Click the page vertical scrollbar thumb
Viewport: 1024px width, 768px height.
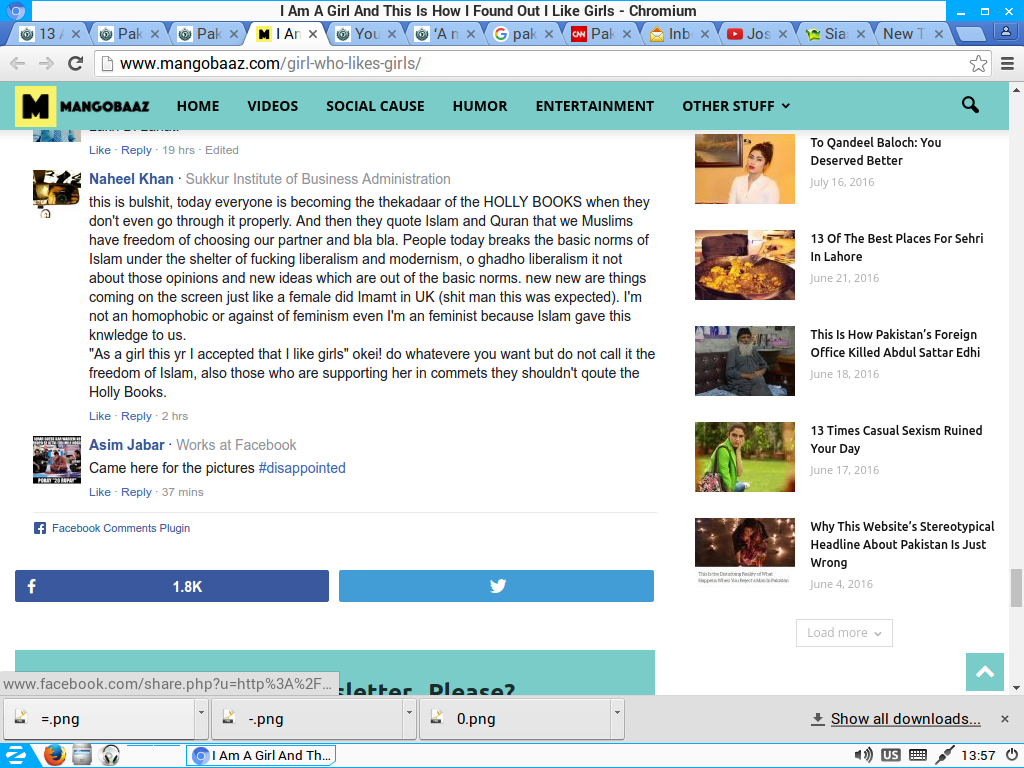pos(1016,588)
